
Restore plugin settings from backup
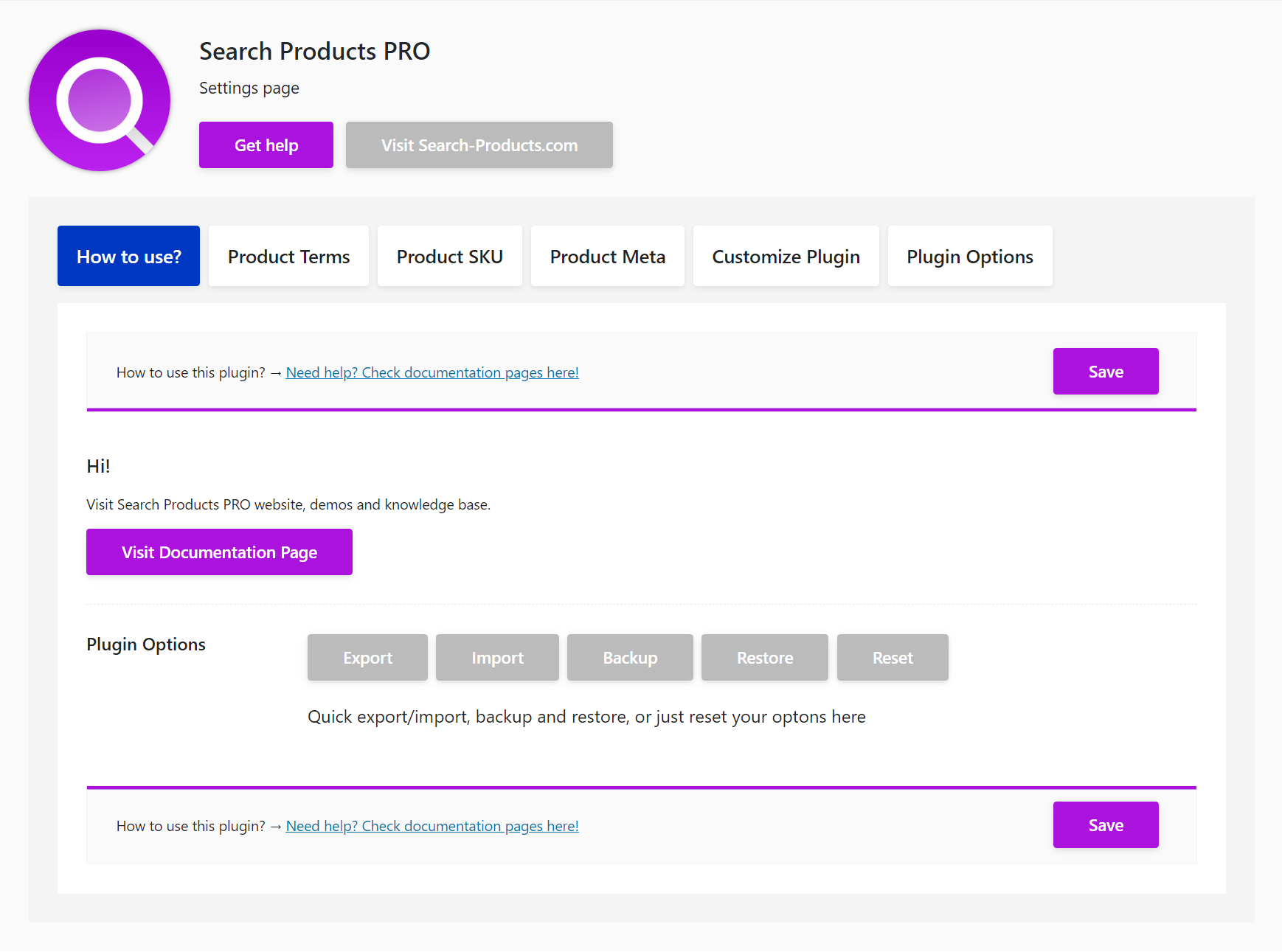pyautogui.click(x=764, y=657)
